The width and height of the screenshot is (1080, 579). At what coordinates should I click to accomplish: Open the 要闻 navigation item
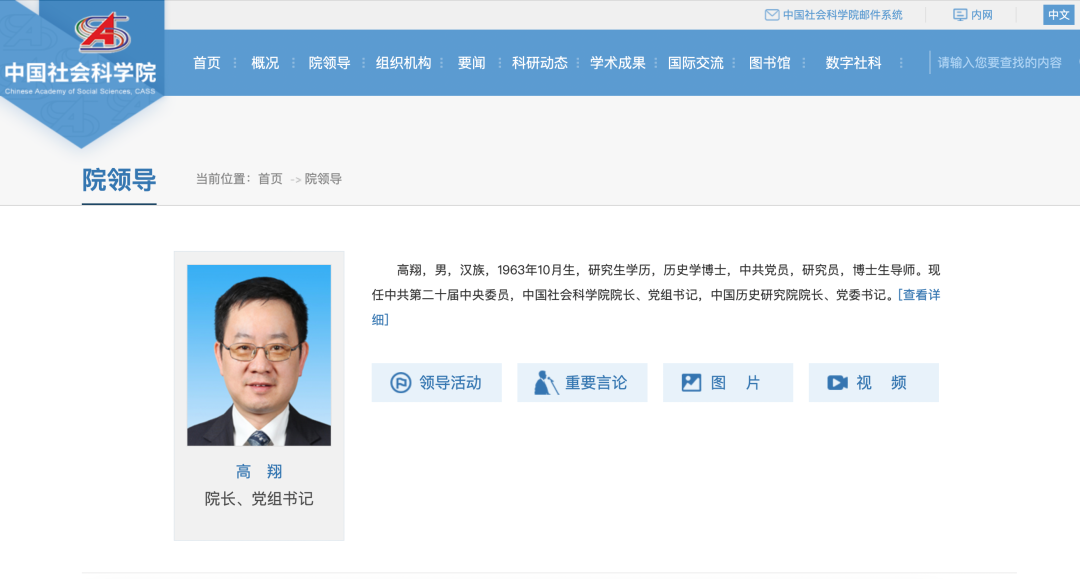click(x=472, y=63)
